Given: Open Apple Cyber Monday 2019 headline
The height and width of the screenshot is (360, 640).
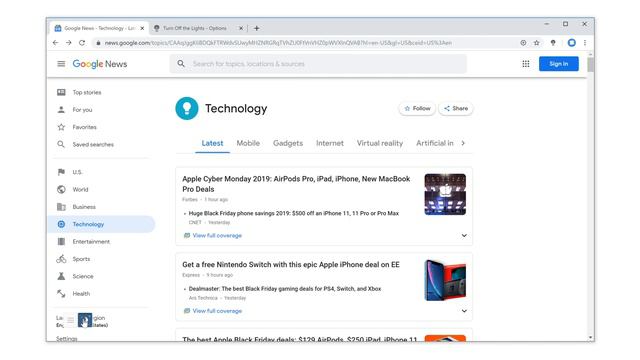Looking at the screenshot, I should click(x=296, y=184).
